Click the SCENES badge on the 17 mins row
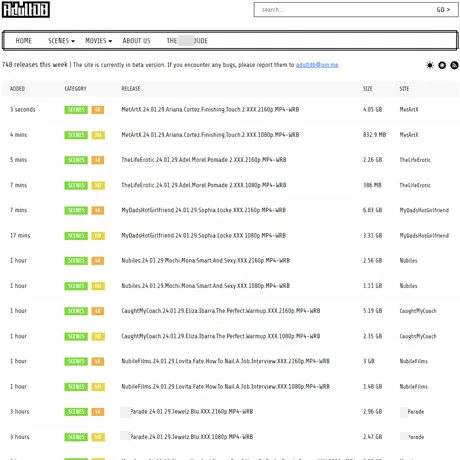460x460 pixels. (76, 236)
